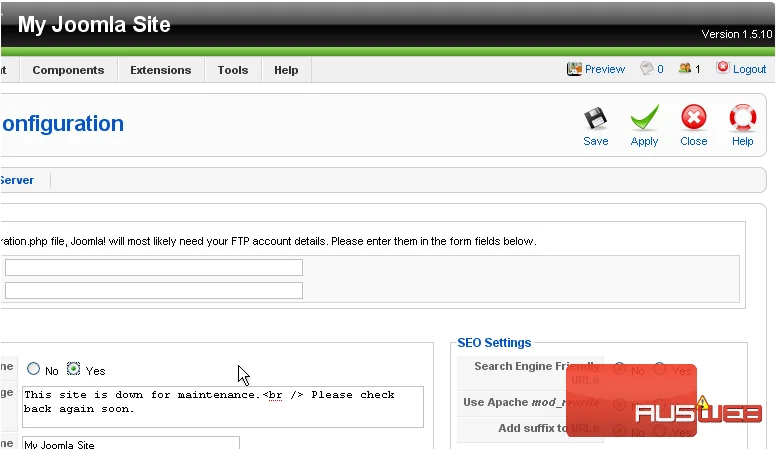Screen dimensions: 776x450
Task: Click the red Close X icon
Action: click(x=693, y=118)
